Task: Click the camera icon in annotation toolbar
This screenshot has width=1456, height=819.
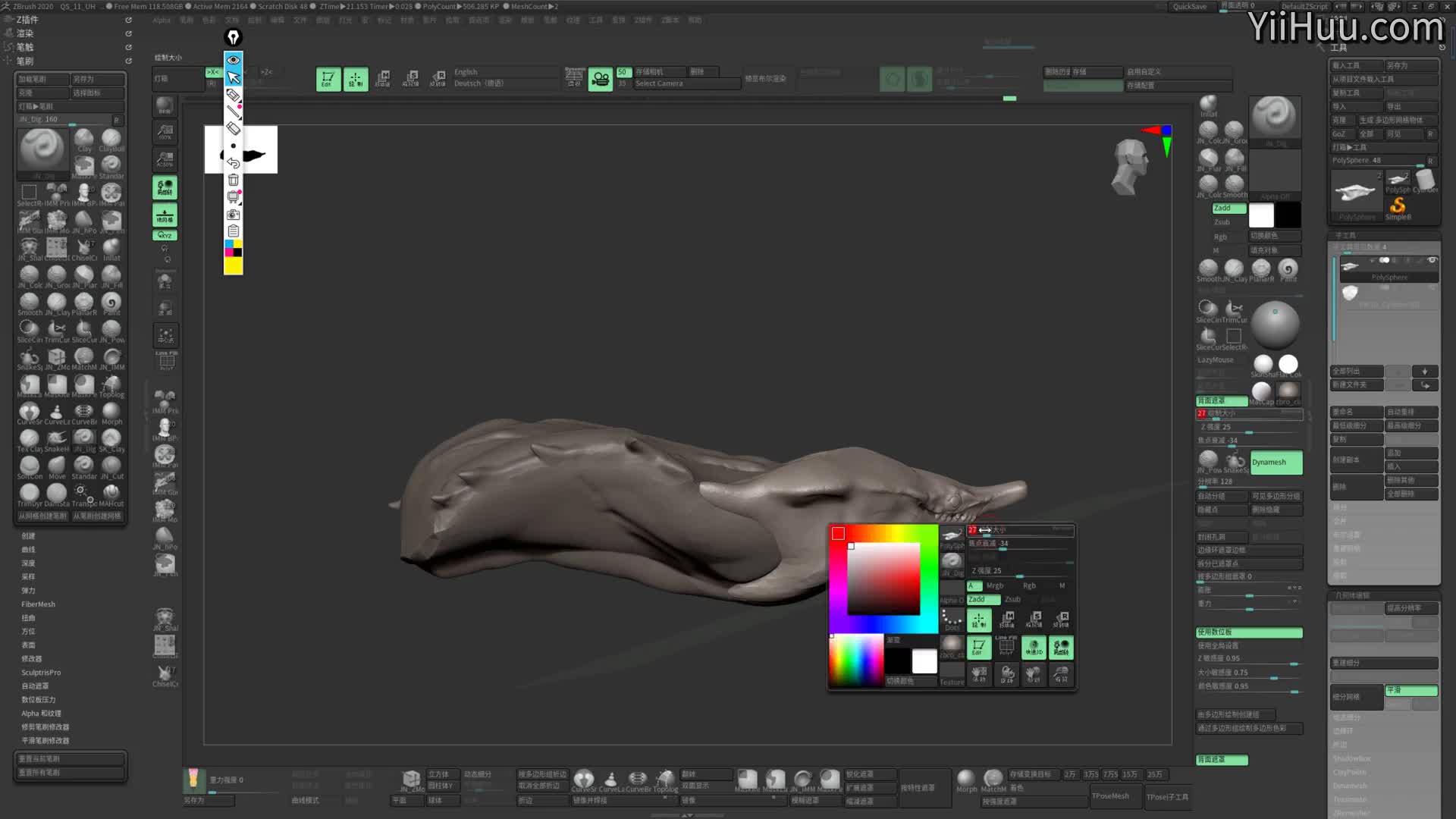Action: click(234, 215)
